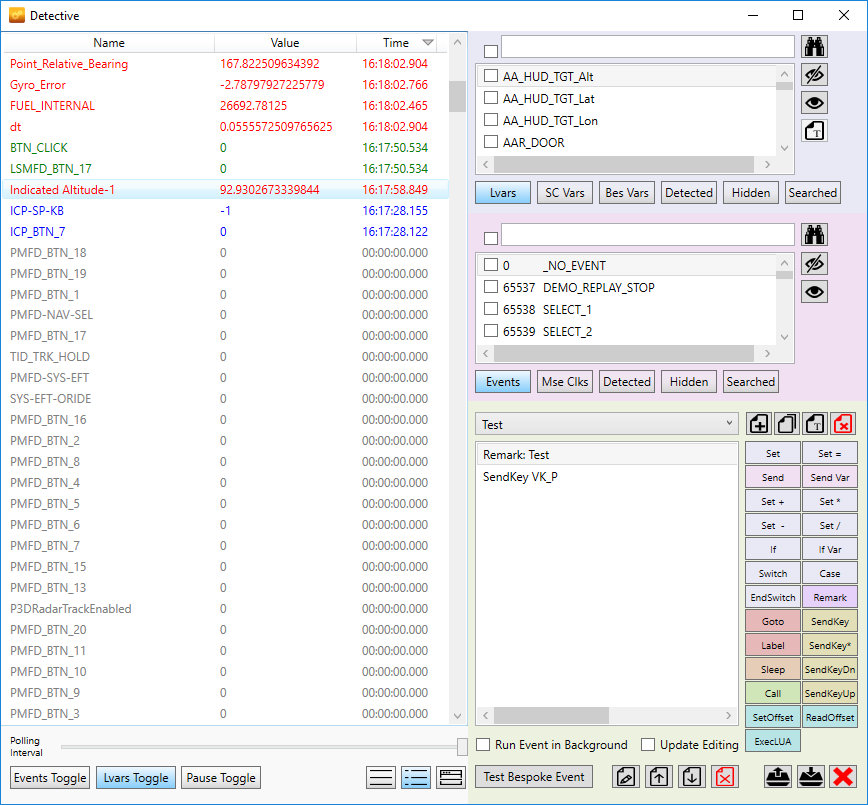Click the new page plus icon beside Test dropdown

tap(759, 424)
